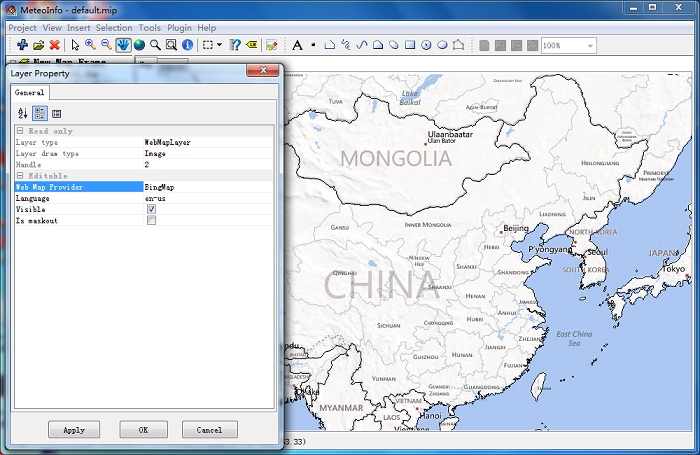700x455 pixels.
Task: Open the Tools menu
Action: 150,28
